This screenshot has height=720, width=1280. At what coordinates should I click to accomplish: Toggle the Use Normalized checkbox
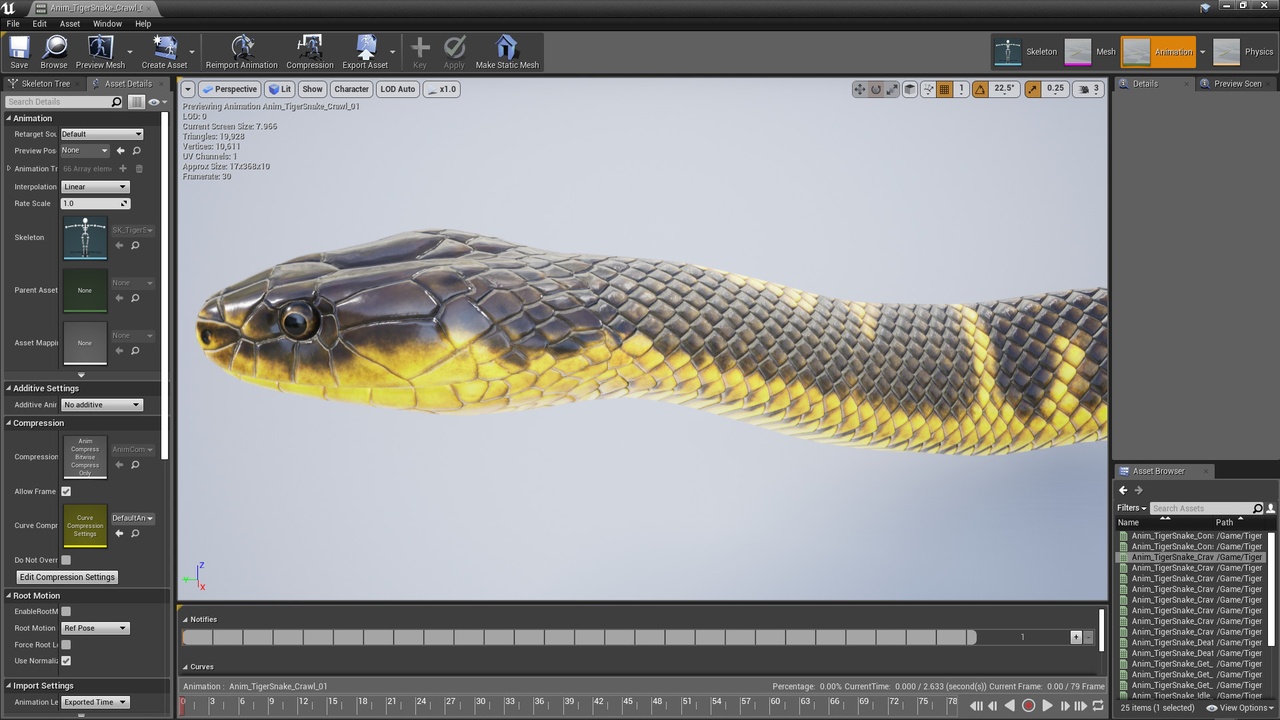(66, 661)
